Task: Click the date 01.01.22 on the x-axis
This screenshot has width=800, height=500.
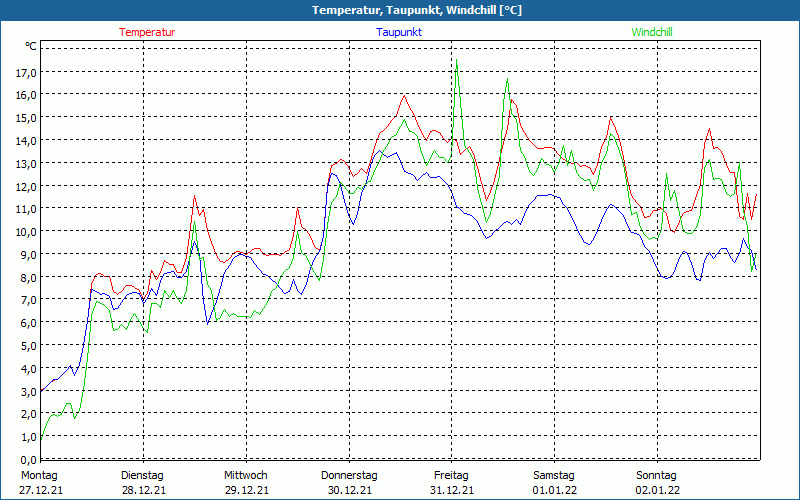Action: coord(554,490)
